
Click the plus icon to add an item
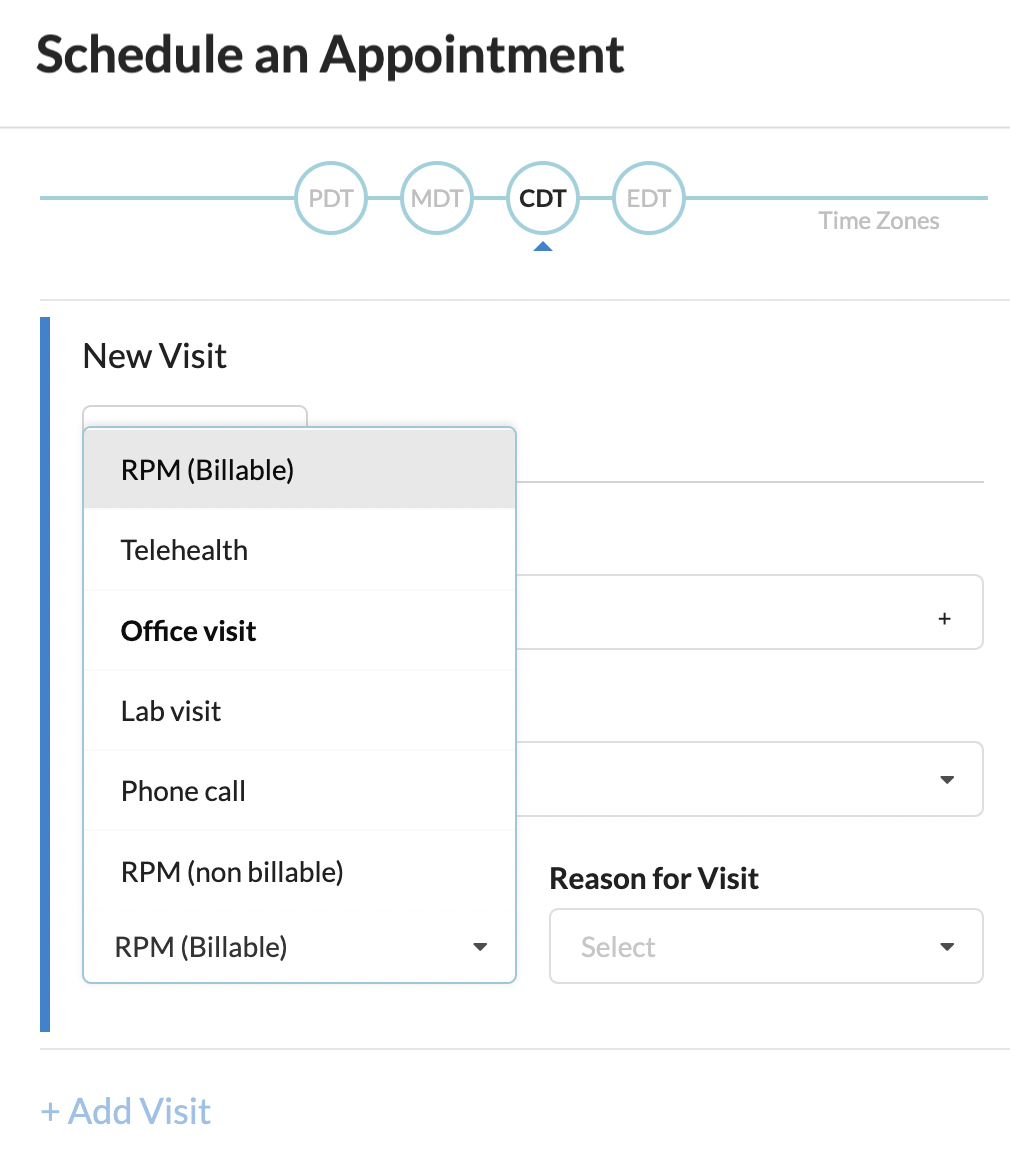pos(944,618)
